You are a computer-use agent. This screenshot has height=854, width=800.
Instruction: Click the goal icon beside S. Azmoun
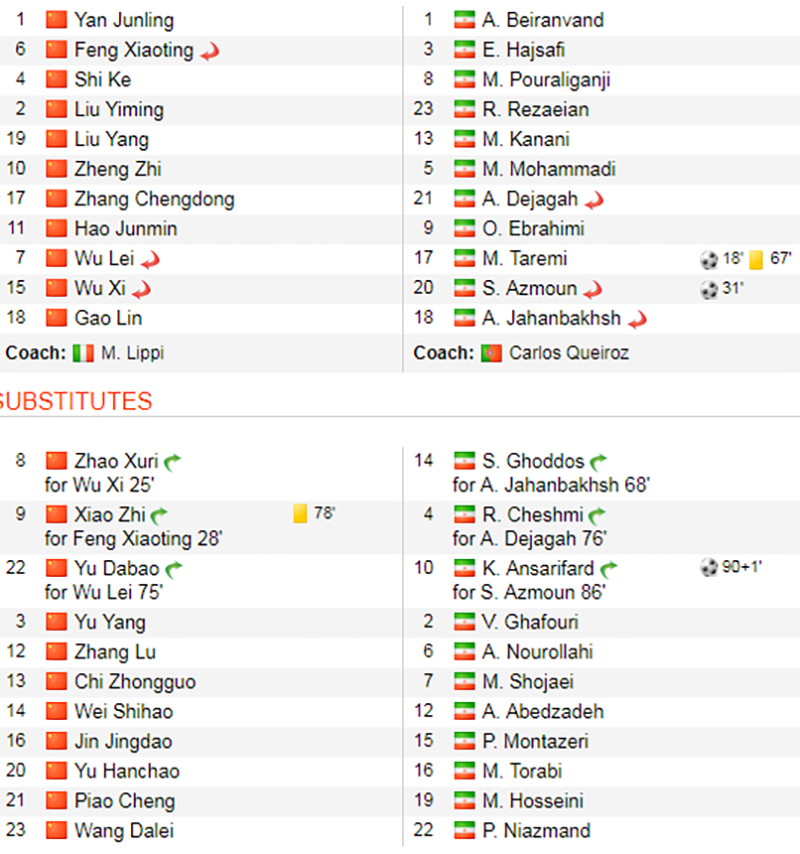[x=708, y=290]
